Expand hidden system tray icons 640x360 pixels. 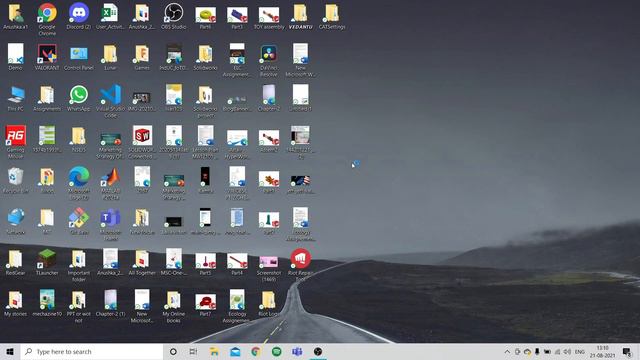click(x=507, y=351)
